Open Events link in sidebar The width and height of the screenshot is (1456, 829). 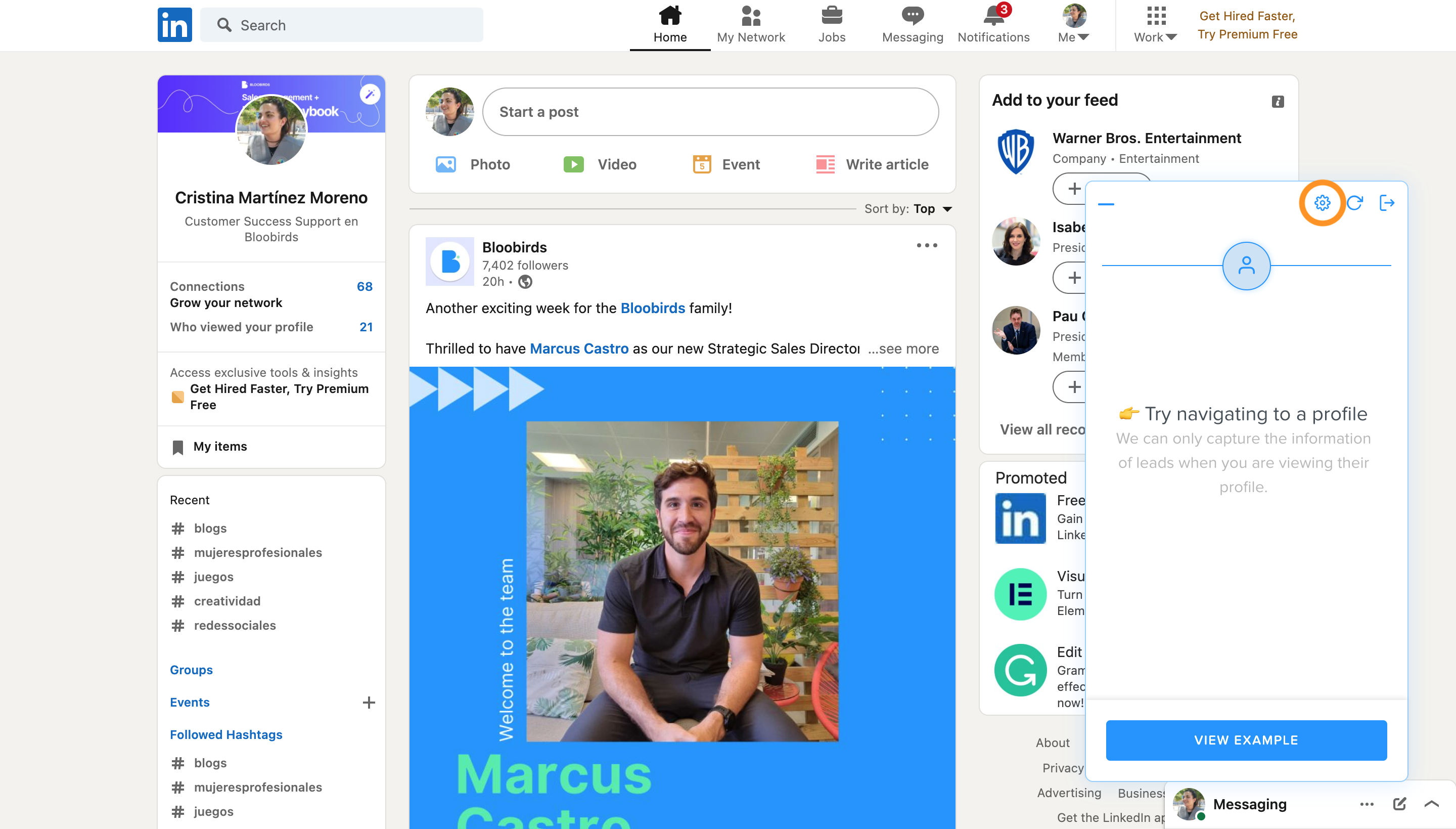(190, 702)
